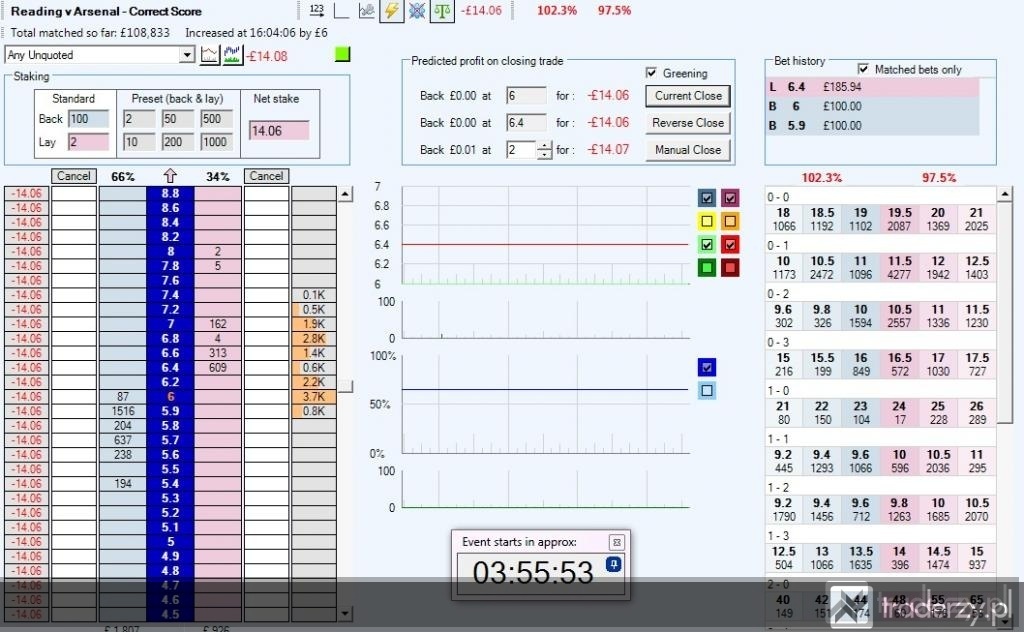This screenshot has height=632, width=1024.
Task: Click the Net stake 14.06 field
Action: point(279,131)
